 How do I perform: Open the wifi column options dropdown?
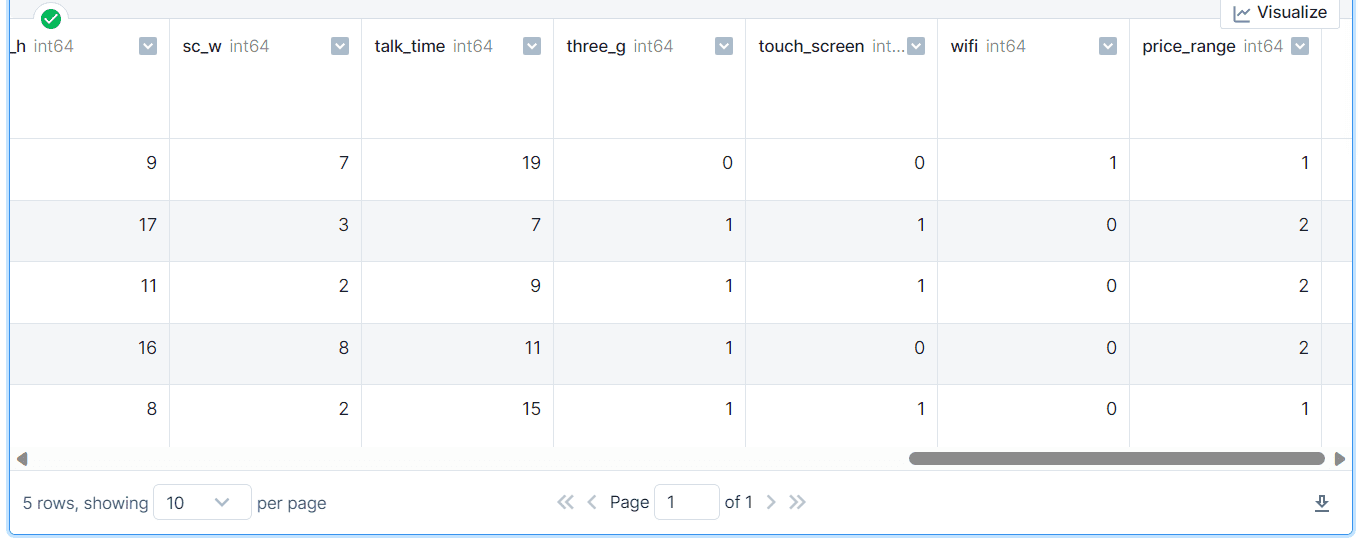[x=1108, y=46]
